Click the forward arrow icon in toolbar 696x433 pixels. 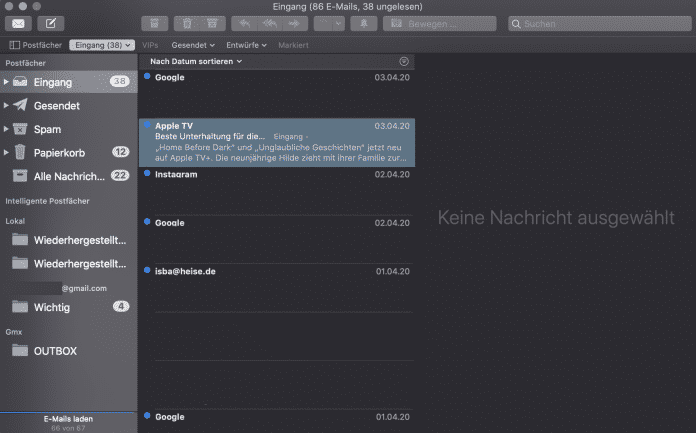coord(291,23)
